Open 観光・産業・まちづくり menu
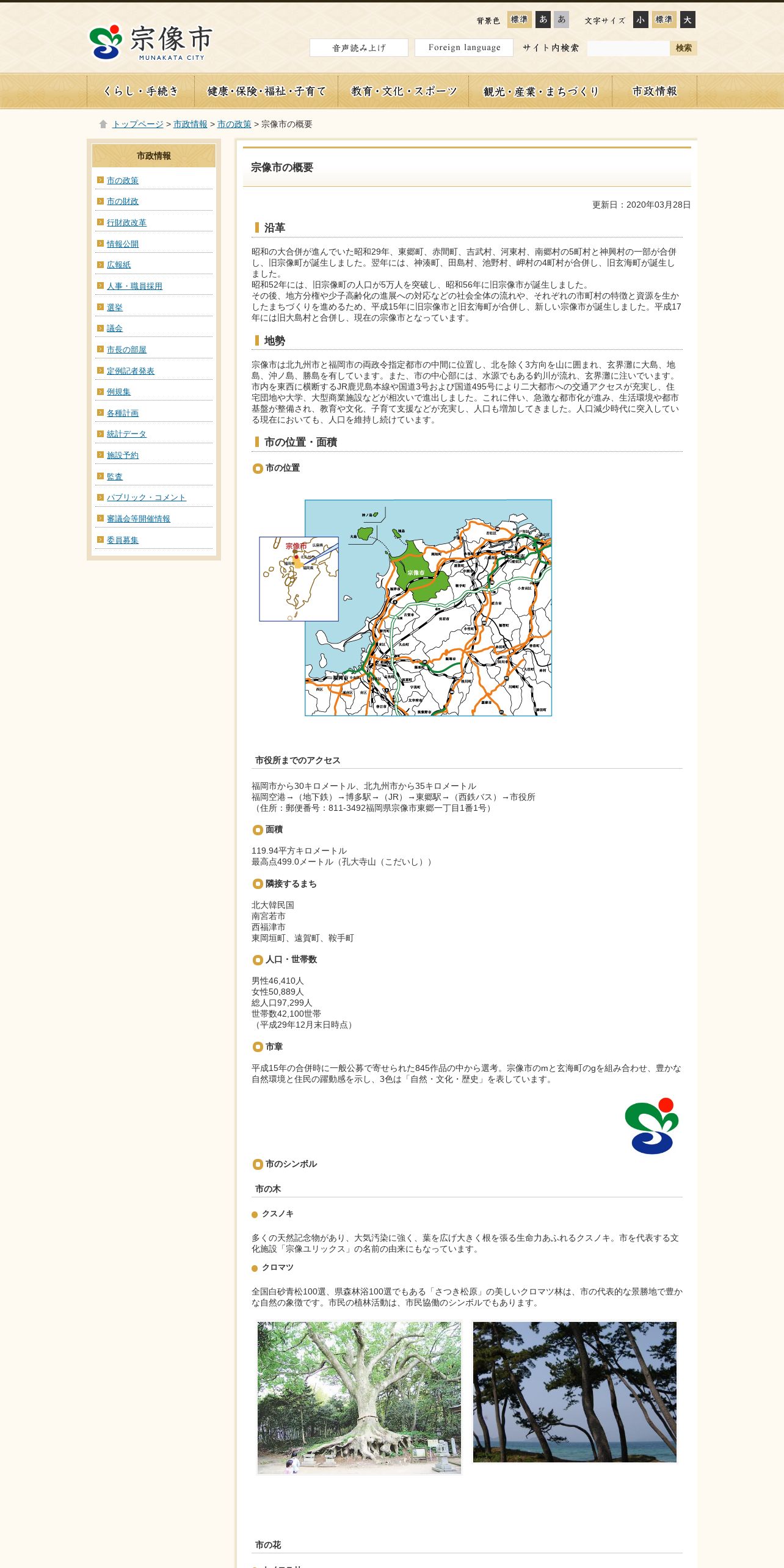This screenshot has width=784, height=1568. 540,91
